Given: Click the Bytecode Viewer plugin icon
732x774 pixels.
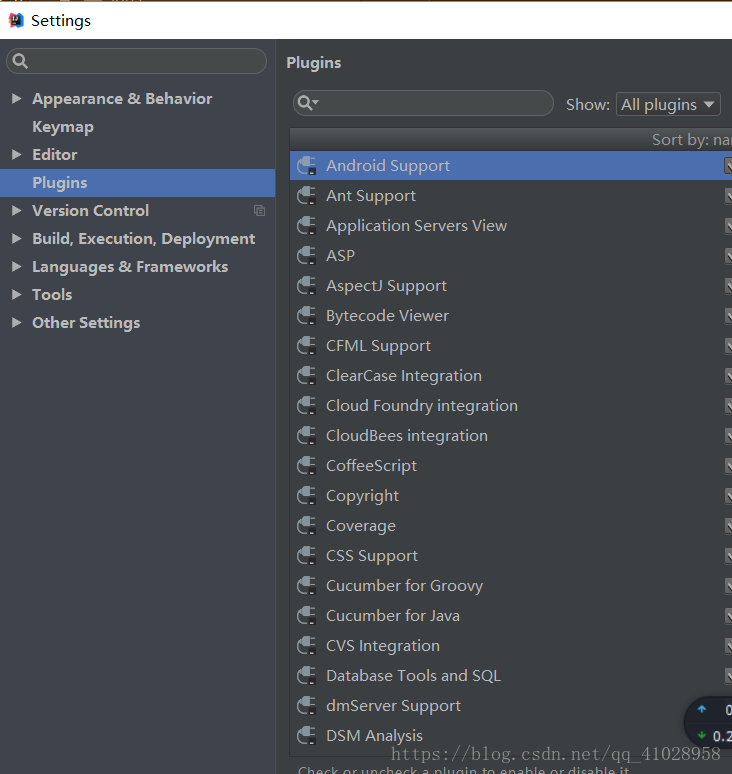Looking at the screenshot, I should coord(307,316).
